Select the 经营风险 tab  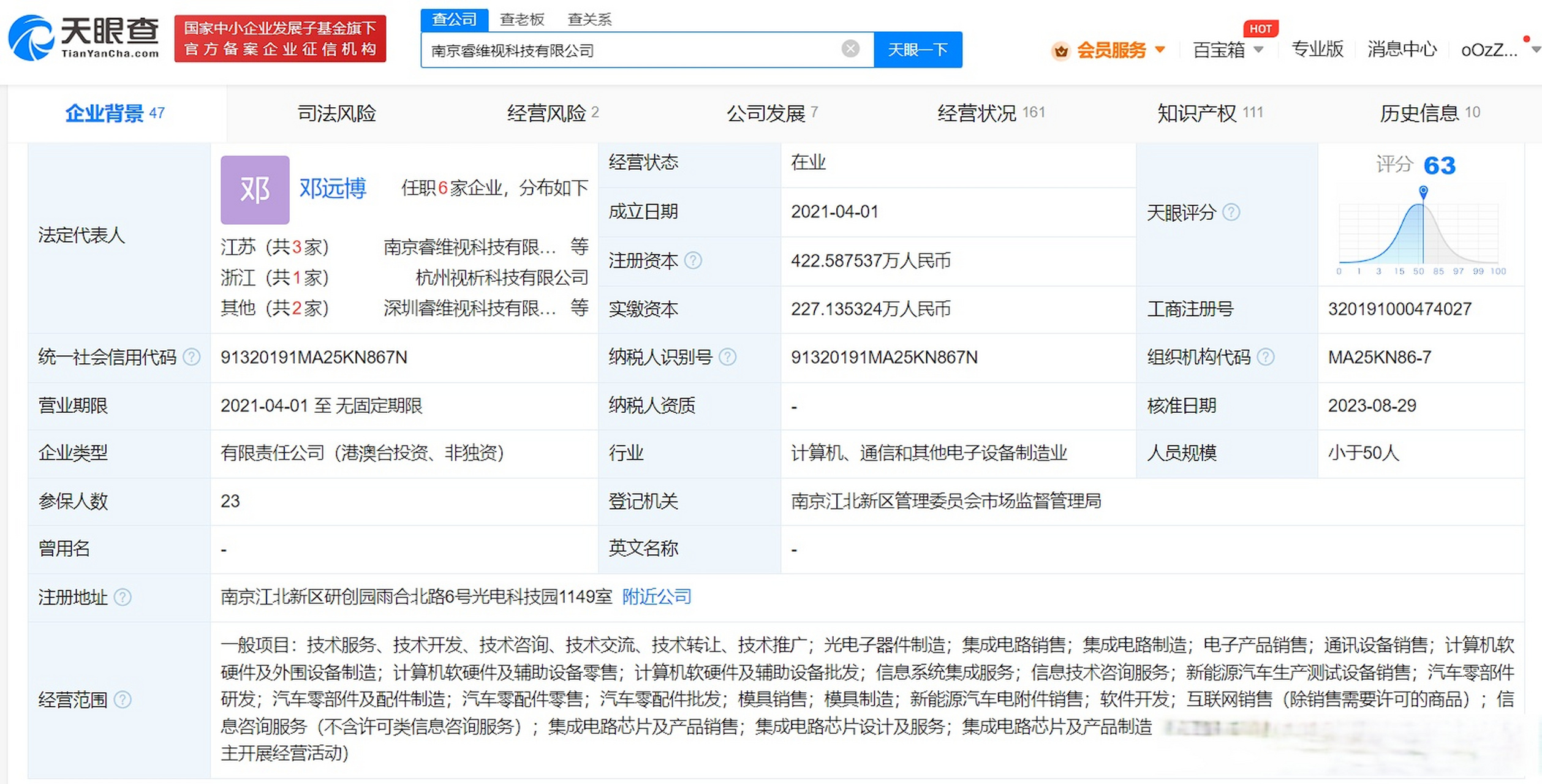click(x=553, y=113)
